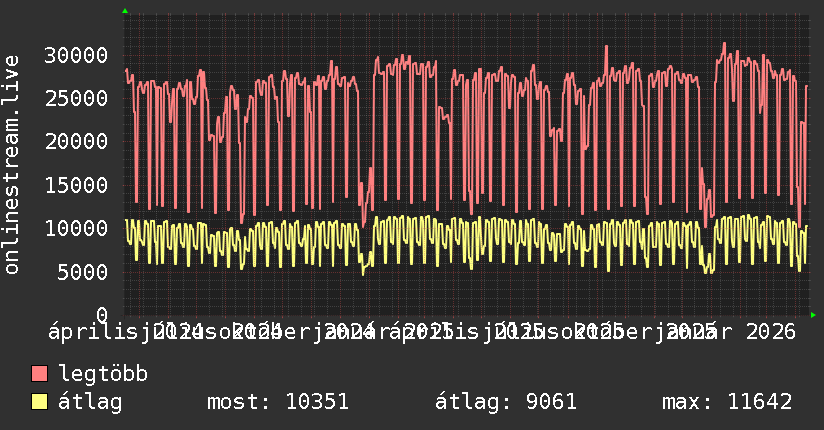824x430 pixels.
Task: Click the 5000 y-axis label
Action: [83, 272]
